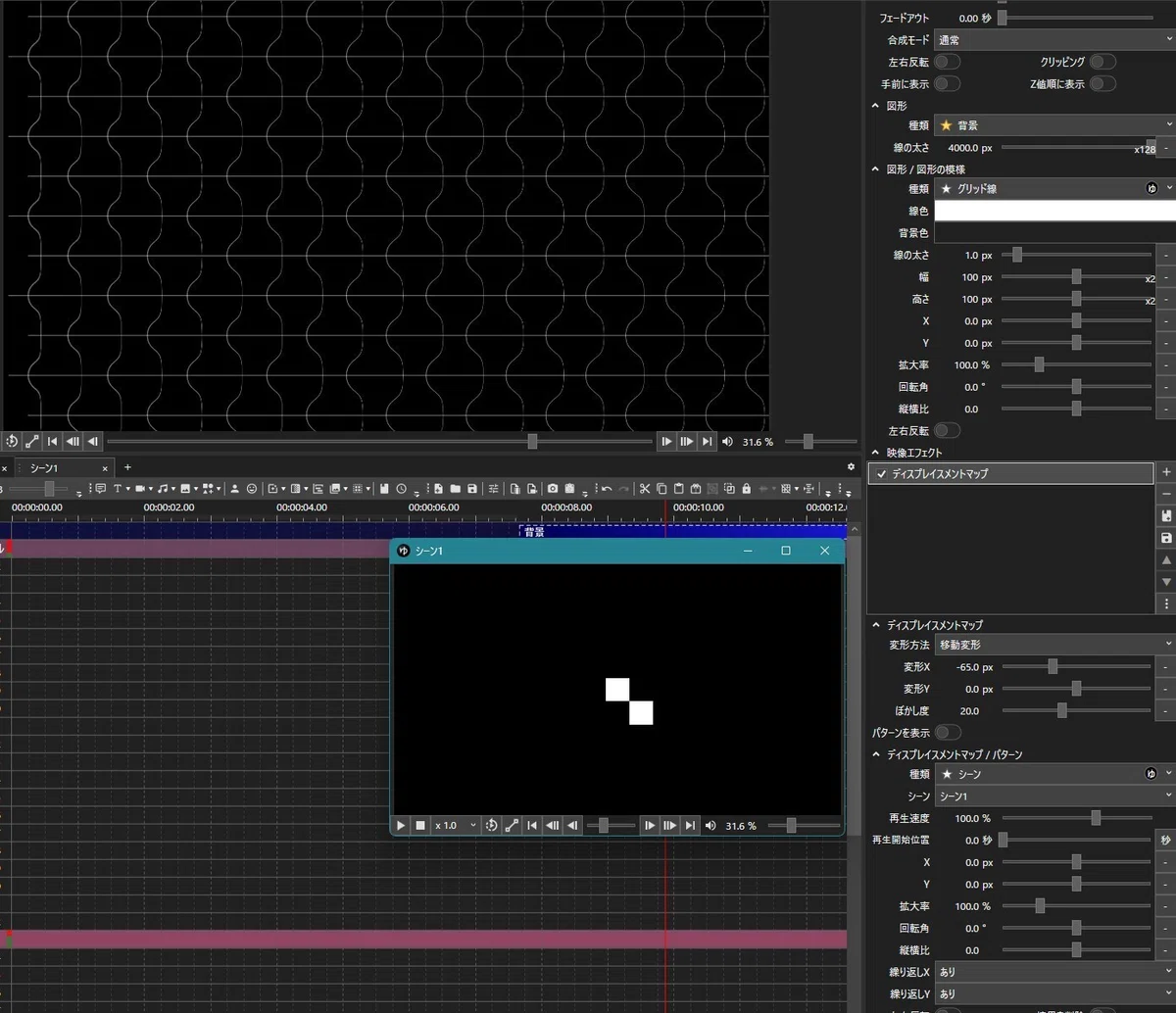Open the シーン dropdown showing シーン1

[x=1054, y=796]
